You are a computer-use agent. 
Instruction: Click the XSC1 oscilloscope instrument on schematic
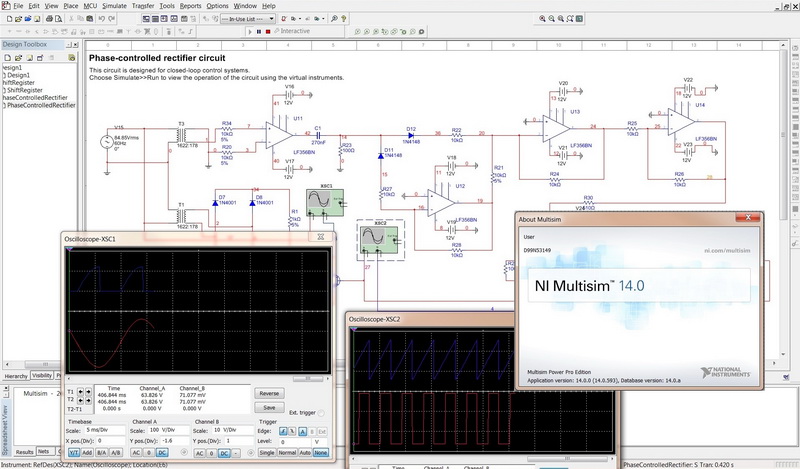point(325,203)
